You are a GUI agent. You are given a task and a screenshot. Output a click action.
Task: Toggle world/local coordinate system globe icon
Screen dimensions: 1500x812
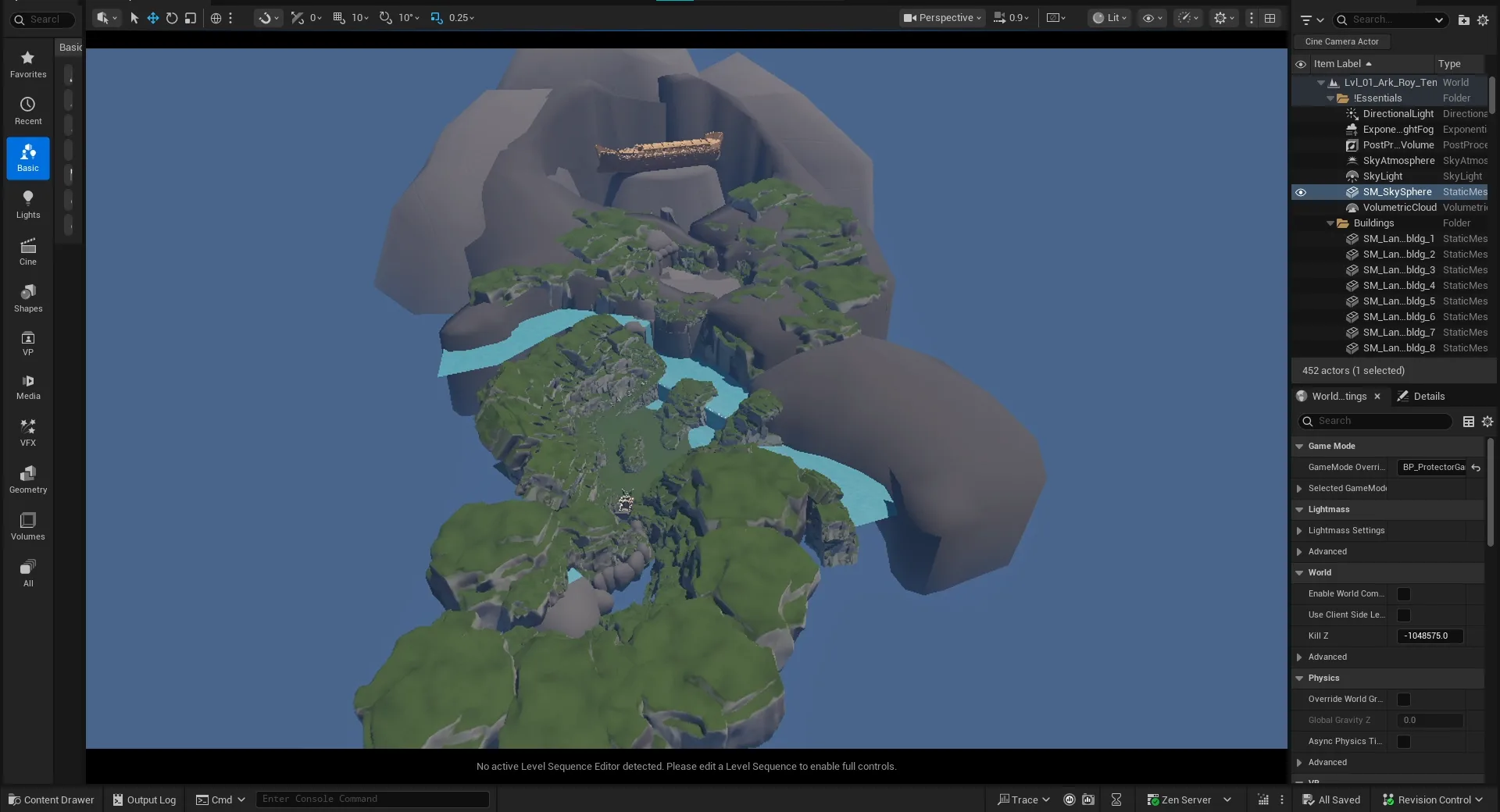(216, 18)
